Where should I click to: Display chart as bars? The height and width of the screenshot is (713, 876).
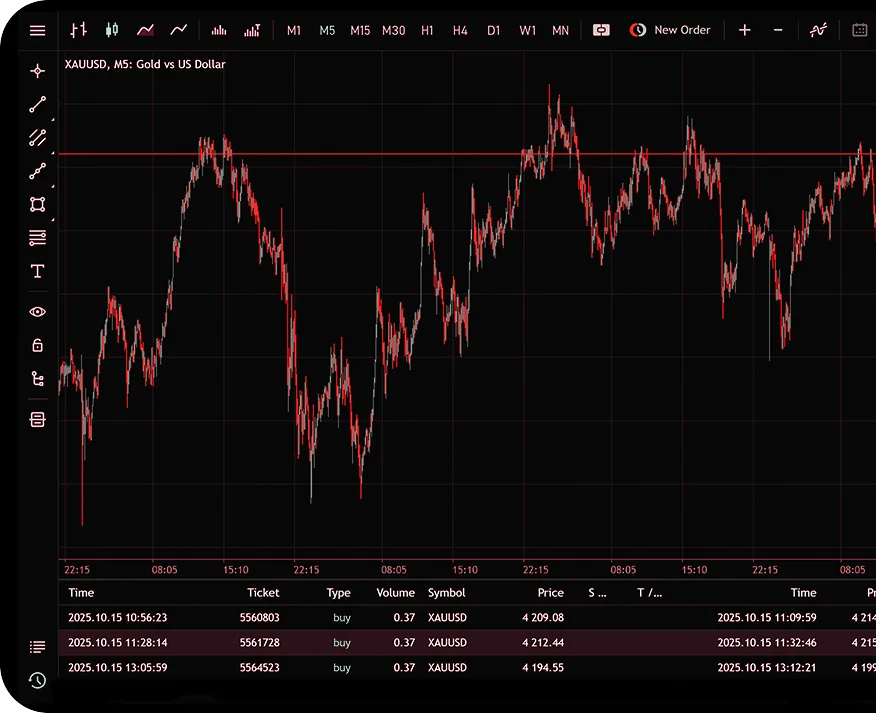click(78, 29)
